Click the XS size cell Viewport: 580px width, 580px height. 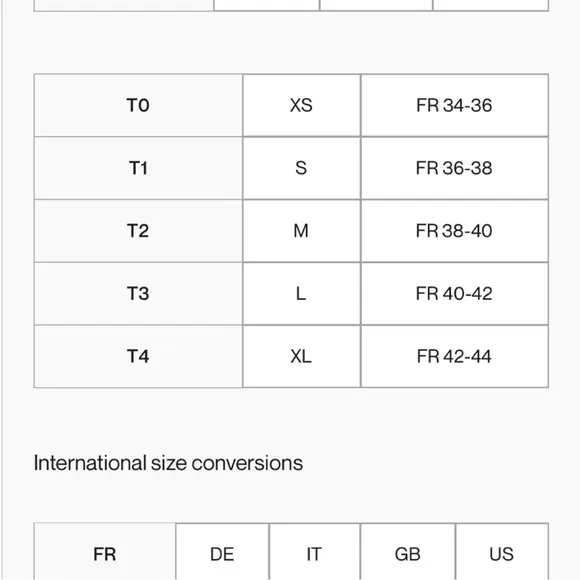point(301,105)
